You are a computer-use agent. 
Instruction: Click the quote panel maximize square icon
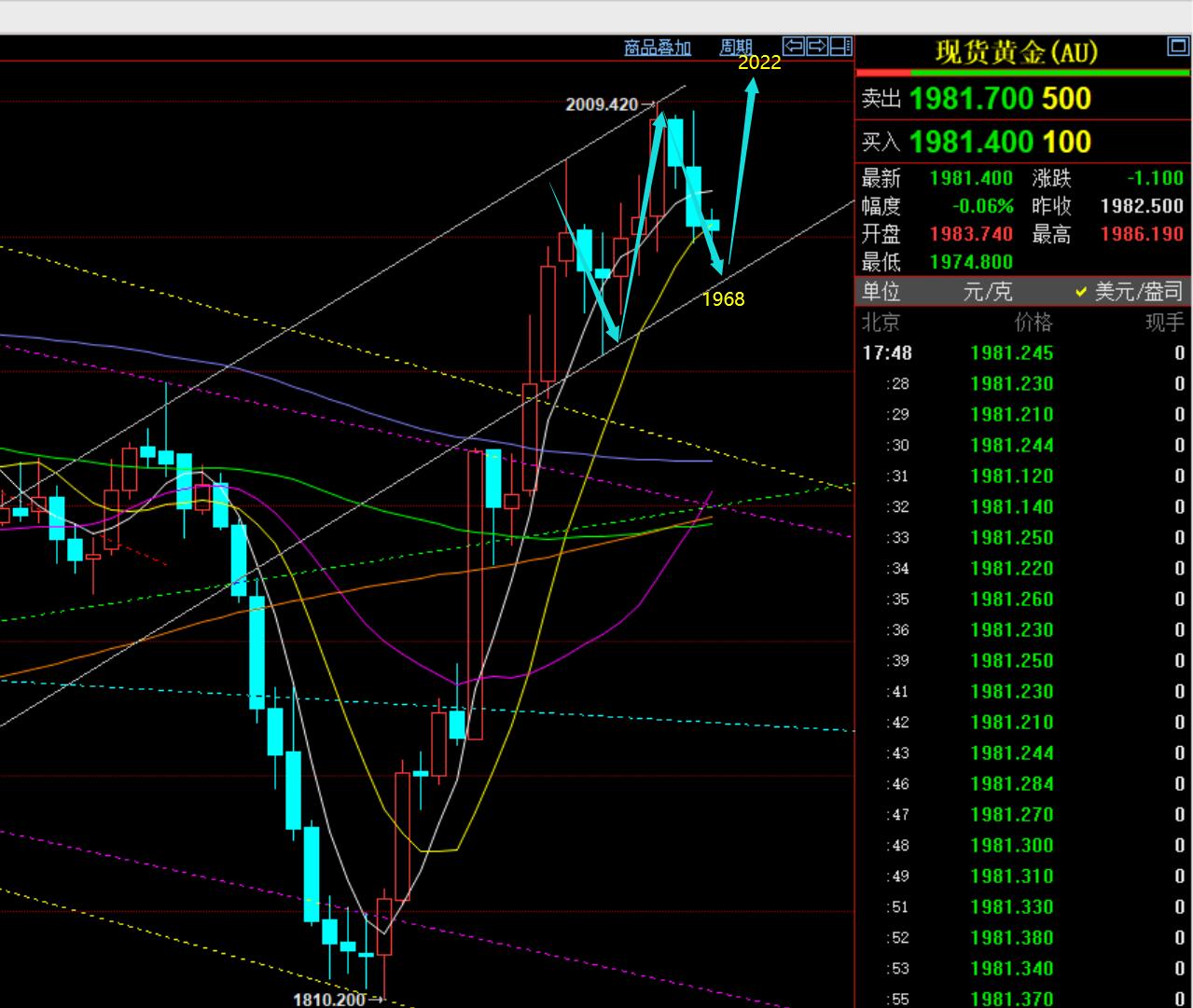coord(1178,47)
